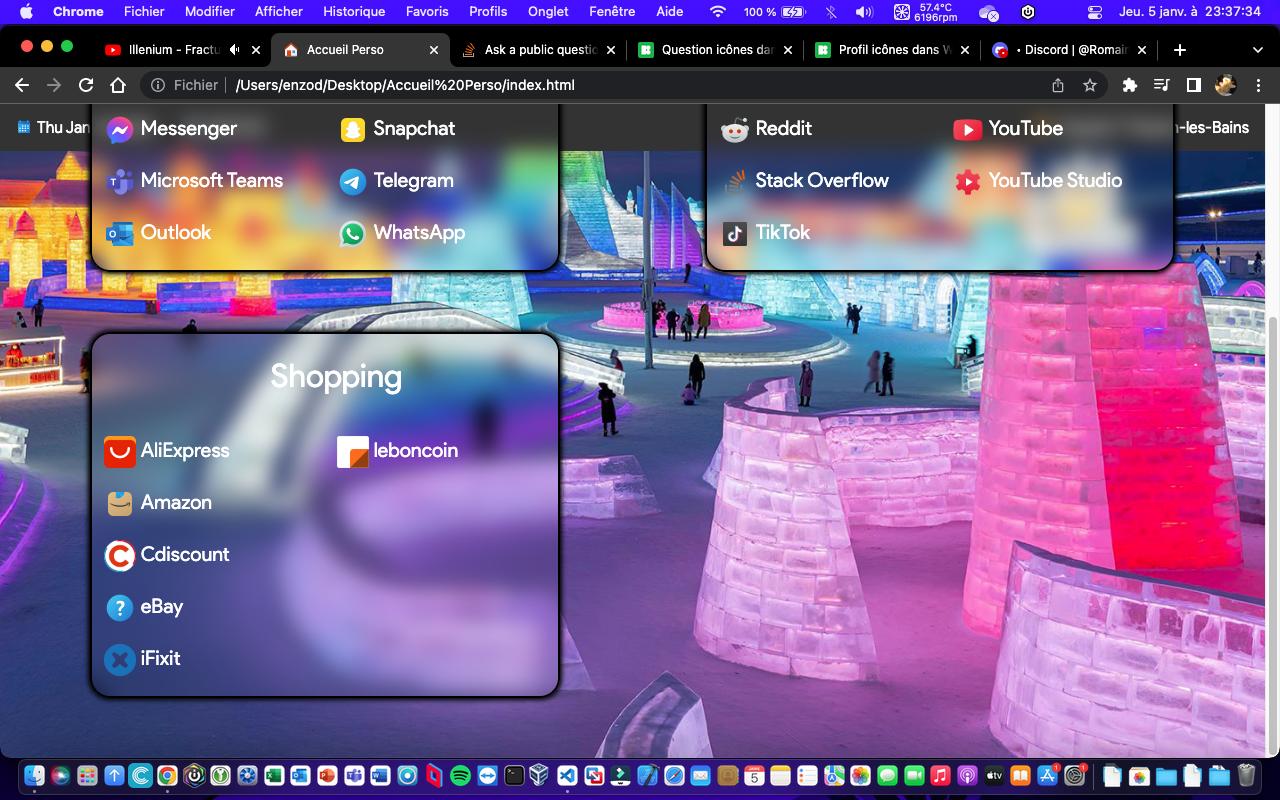The image size is (1280, 800).
Task: Open the AliExpress icon link
Action: pos(120,452)
